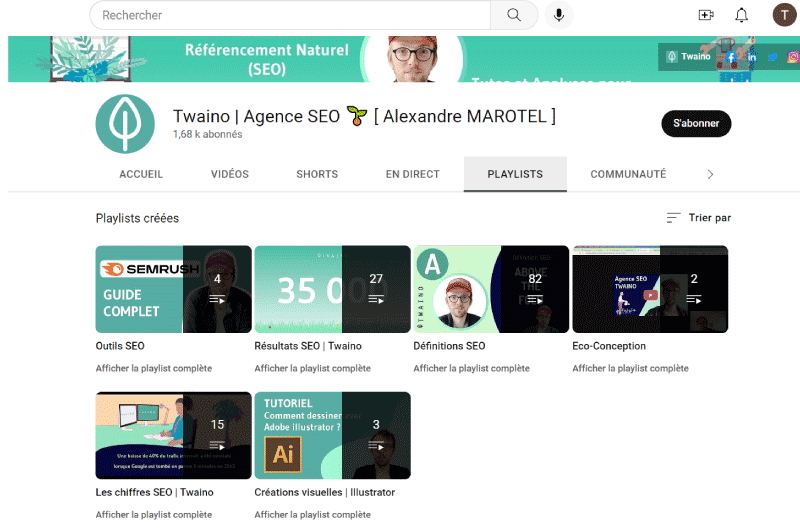Viewport: 800px width, 530px height.
Task: Afficher la playlist complète under Résultats SEO
Action: (312, 368)
